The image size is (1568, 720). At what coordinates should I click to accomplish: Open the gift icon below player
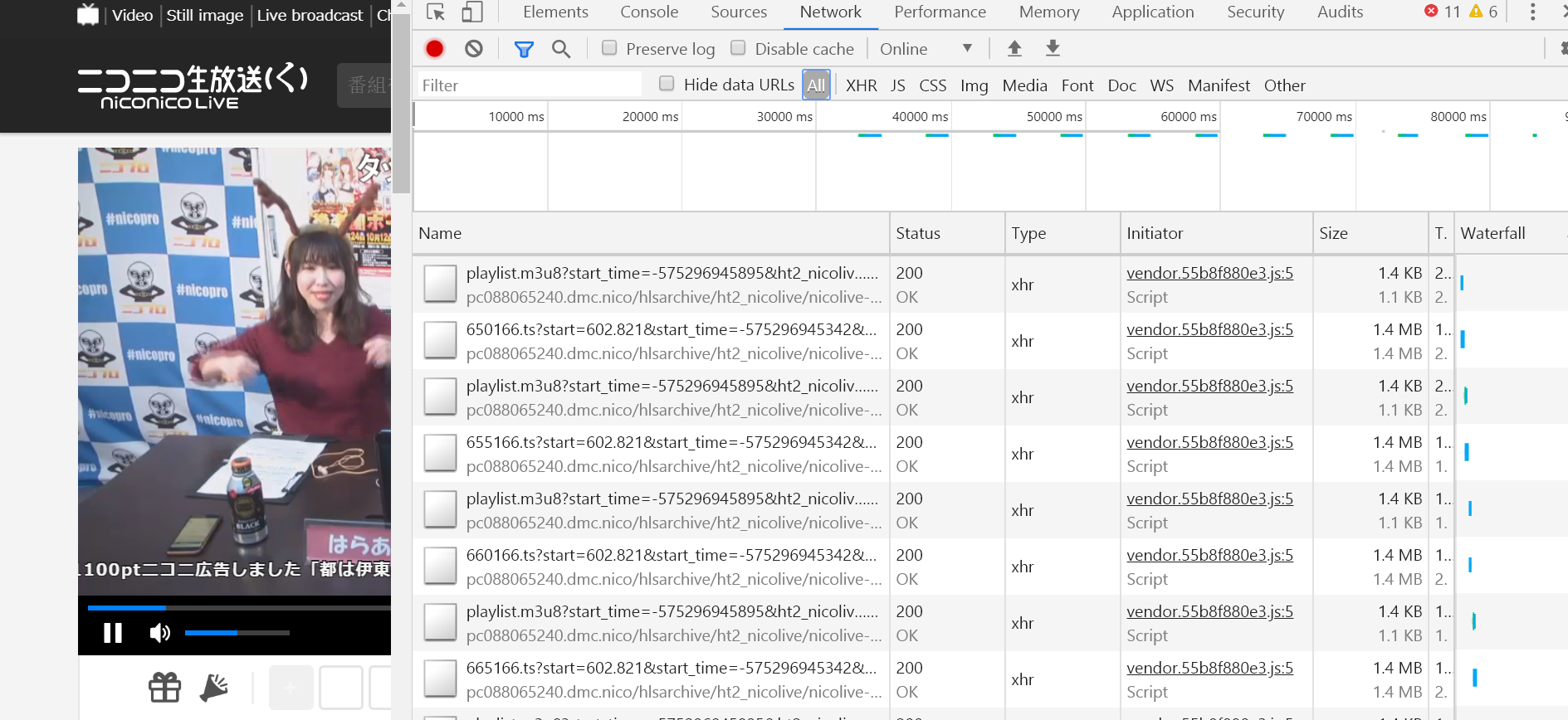coord(164,687)
